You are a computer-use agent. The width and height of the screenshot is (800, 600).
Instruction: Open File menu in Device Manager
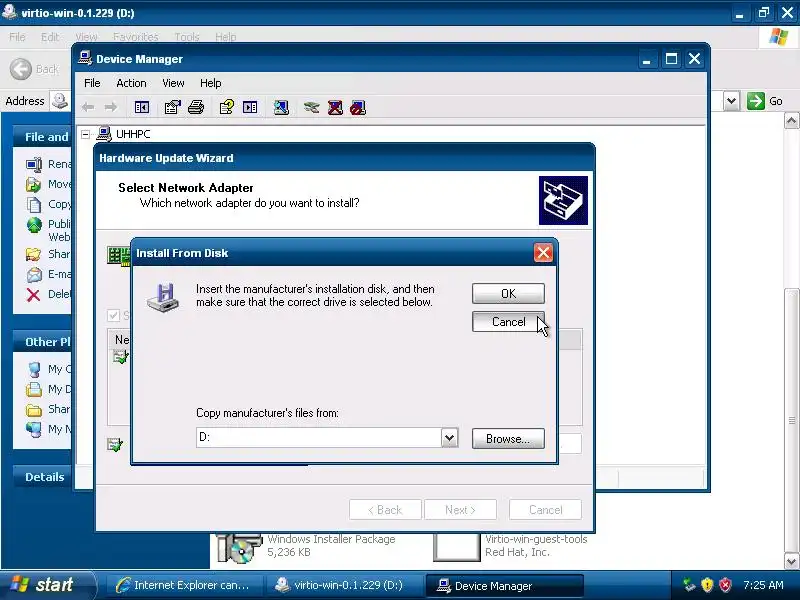(x=92, y=83)
